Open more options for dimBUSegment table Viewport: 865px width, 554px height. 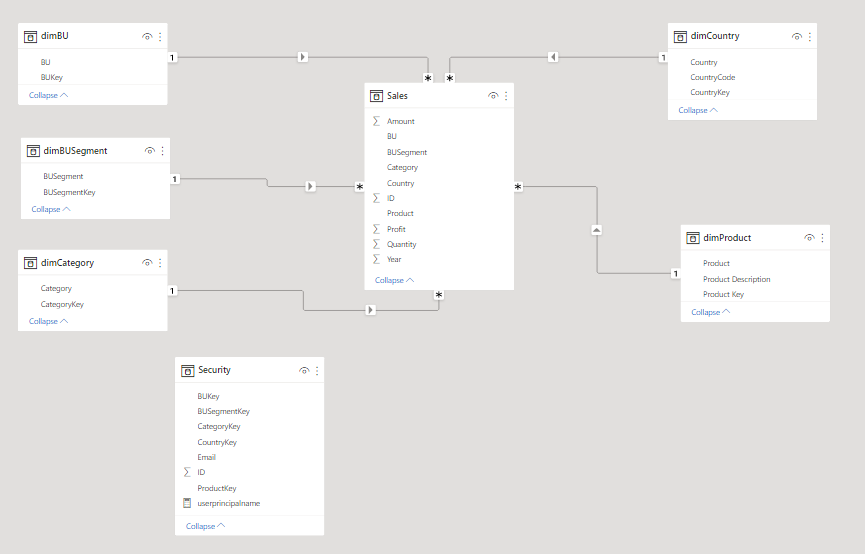point(162,151)
